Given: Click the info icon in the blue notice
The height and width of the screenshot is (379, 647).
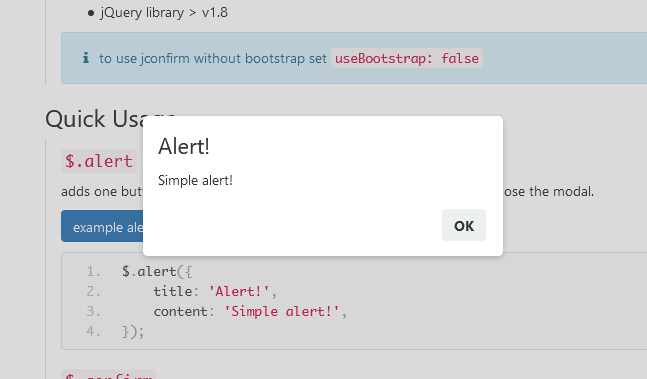Looking at the screenshot, I should click(x=85, y=58).
